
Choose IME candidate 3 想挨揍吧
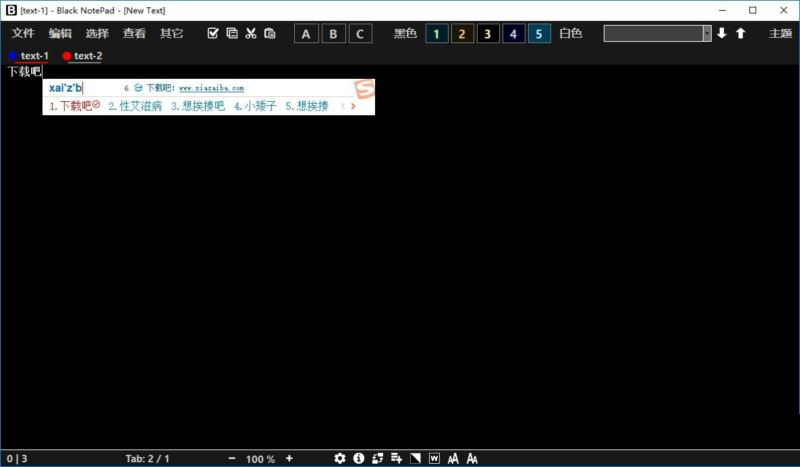[x=198, y=106]
